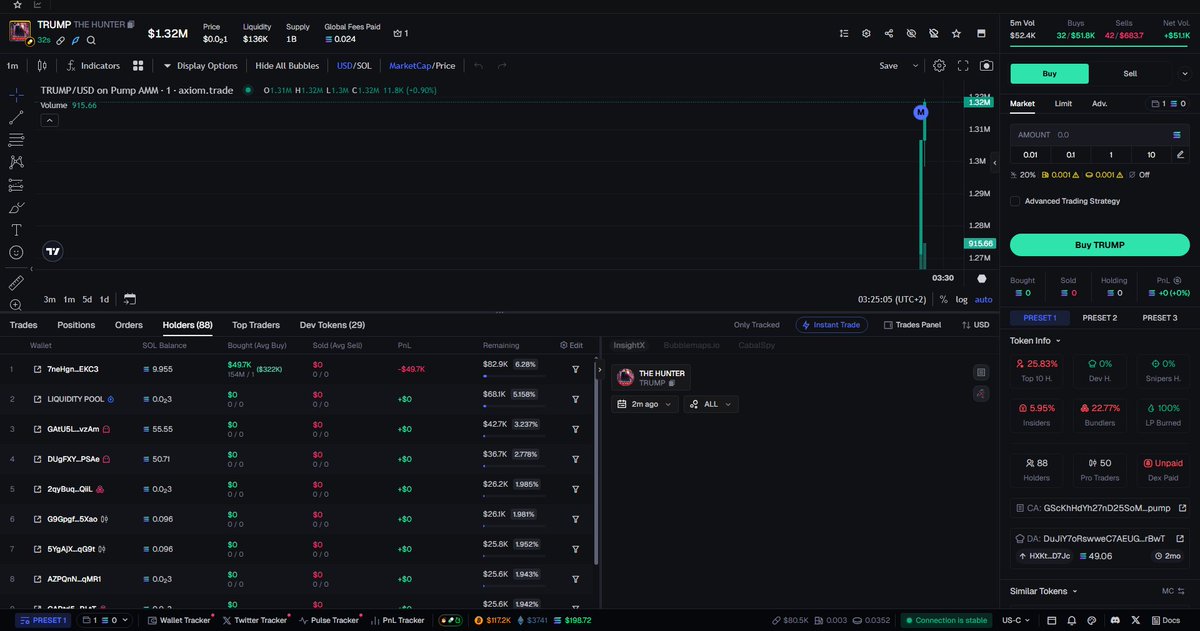
Task: Open Twitter Tracker in bottom bar
Action: click(254, 620)
